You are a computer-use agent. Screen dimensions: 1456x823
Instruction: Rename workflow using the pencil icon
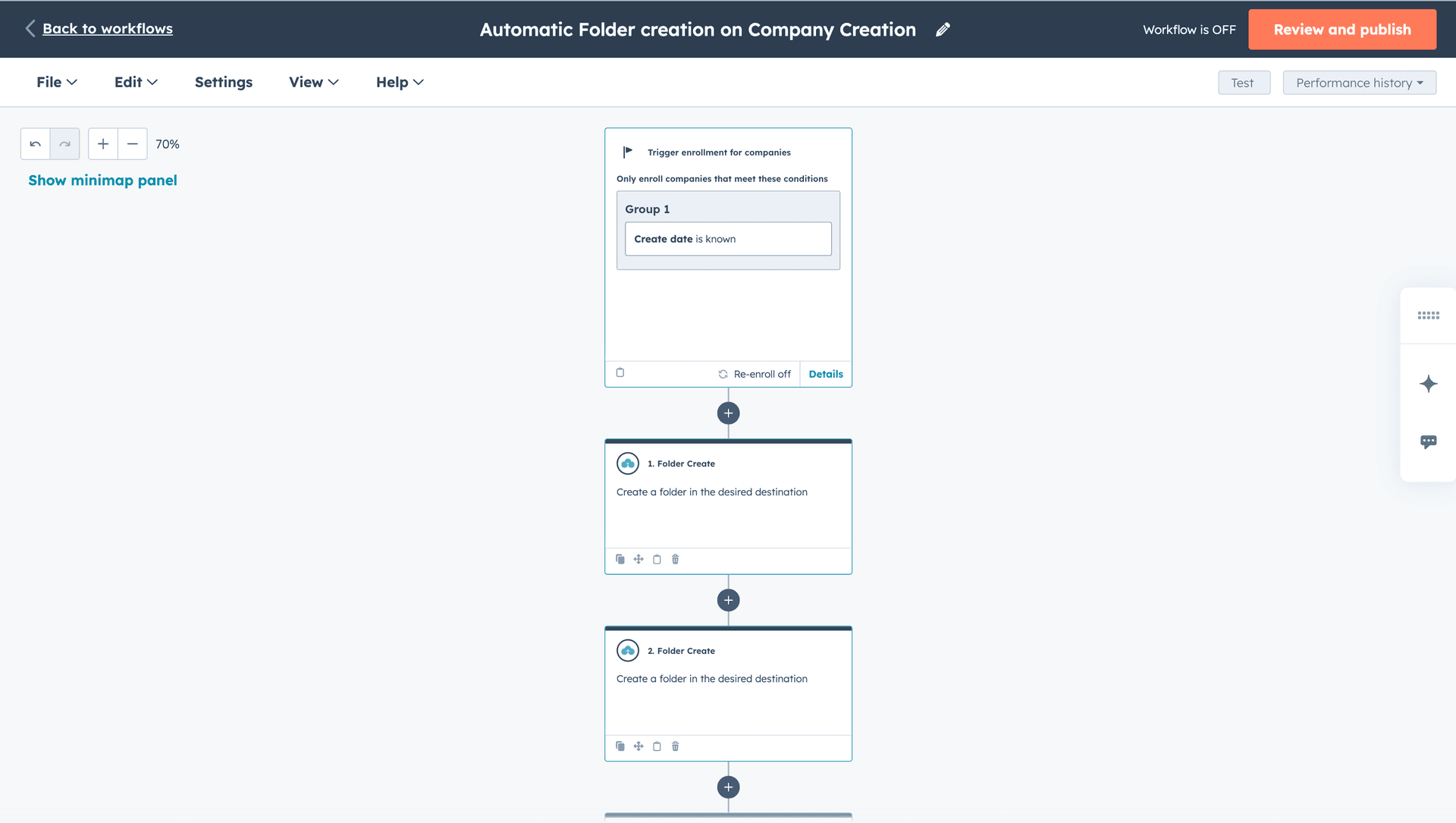click(x=943, y=29)
